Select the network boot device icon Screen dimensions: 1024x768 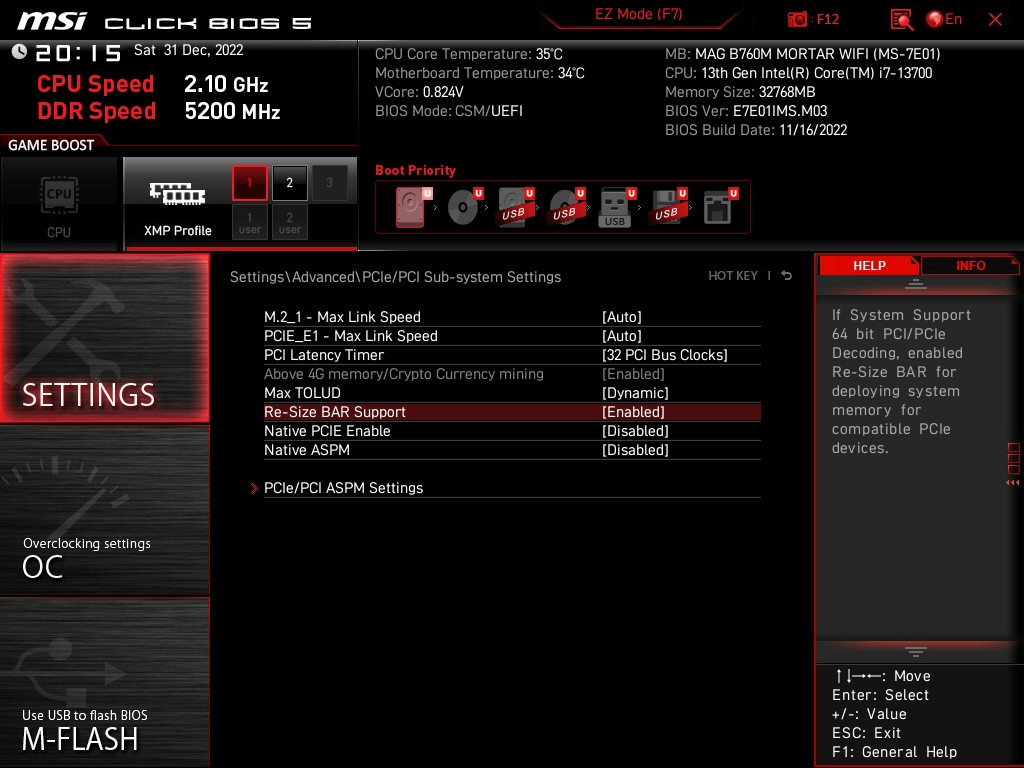(x=720, y=207)
